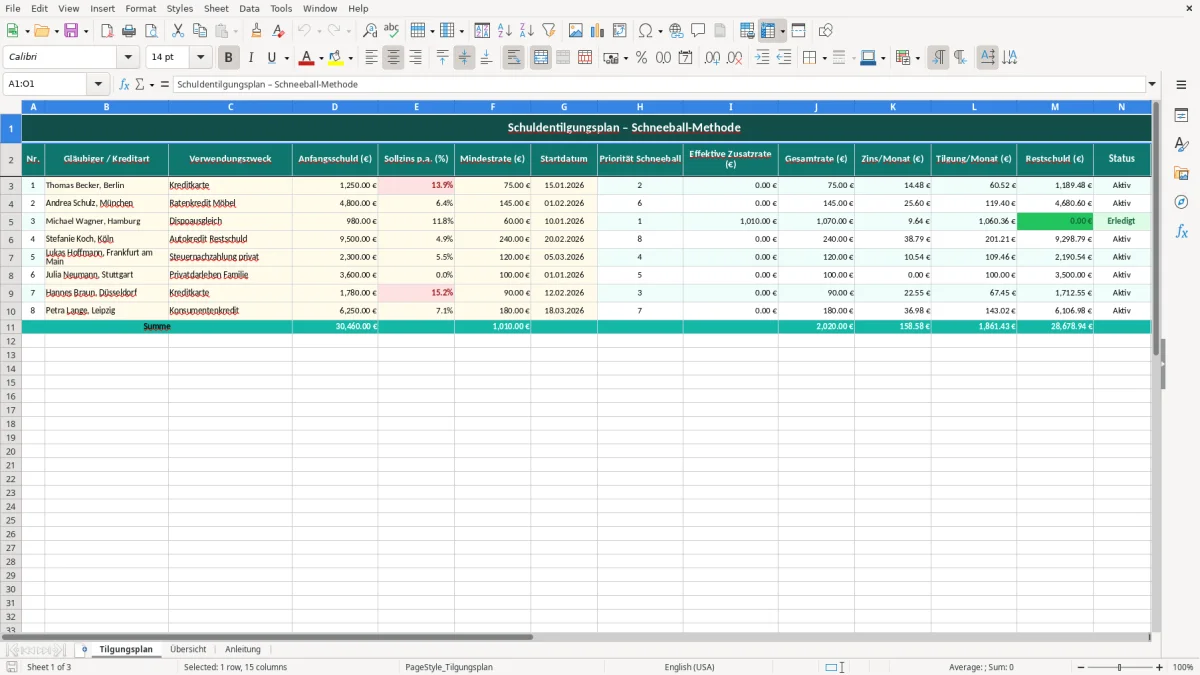The width and height of the screenshot is (1200, 675).
Task: Toggle Align Right
Action: pos(415,58)
